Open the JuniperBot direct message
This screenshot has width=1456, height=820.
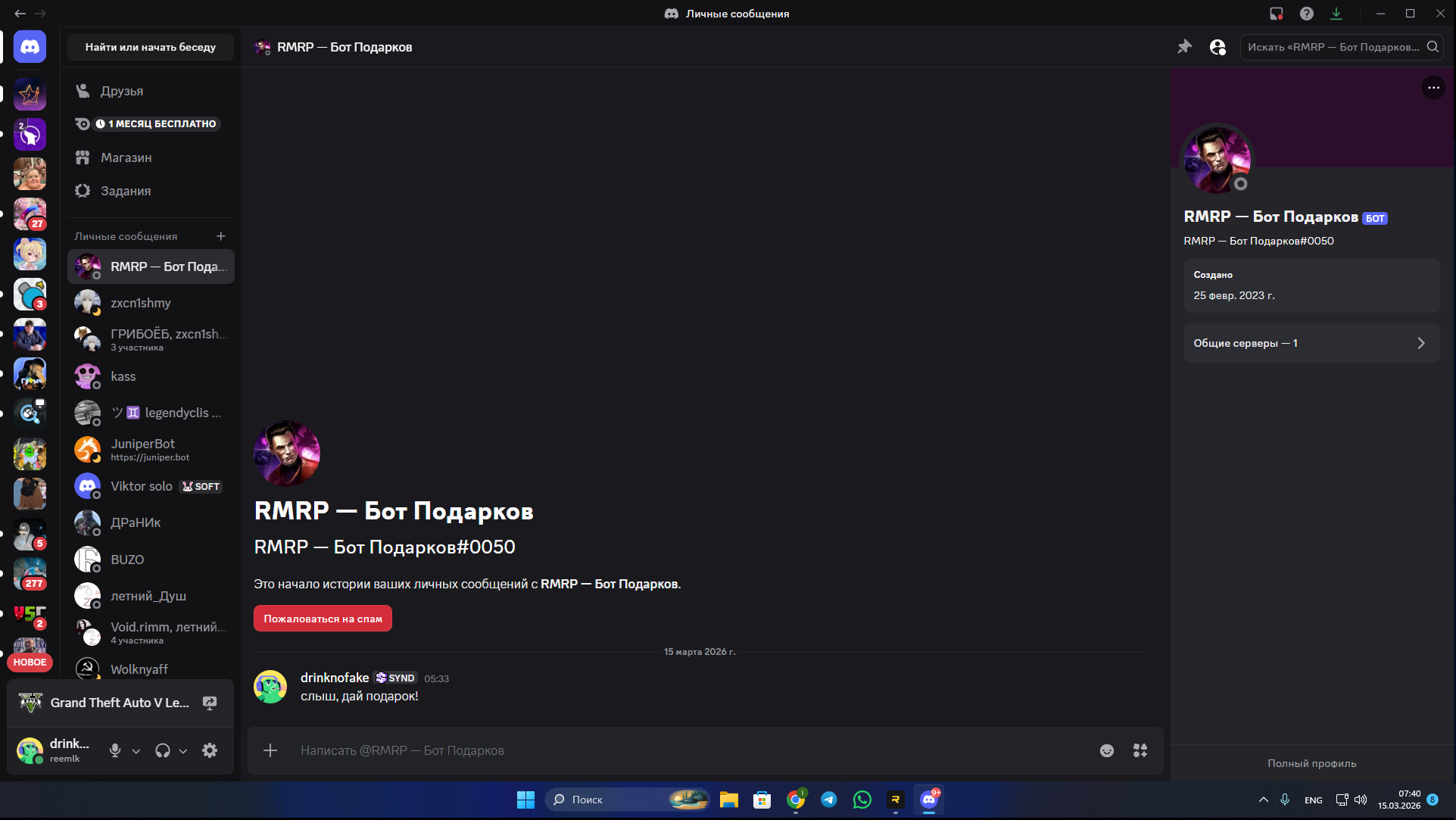click(151, 449)
